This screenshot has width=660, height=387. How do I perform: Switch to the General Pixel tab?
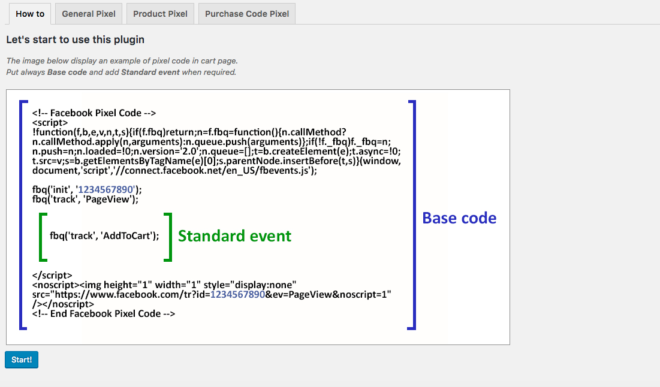[x=88, y=14]
